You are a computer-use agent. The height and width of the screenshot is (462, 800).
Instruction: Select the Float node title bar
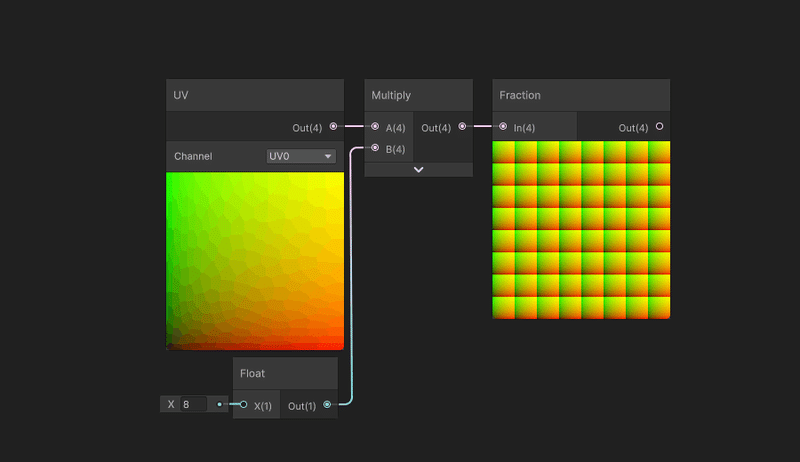tap(285, 373)
